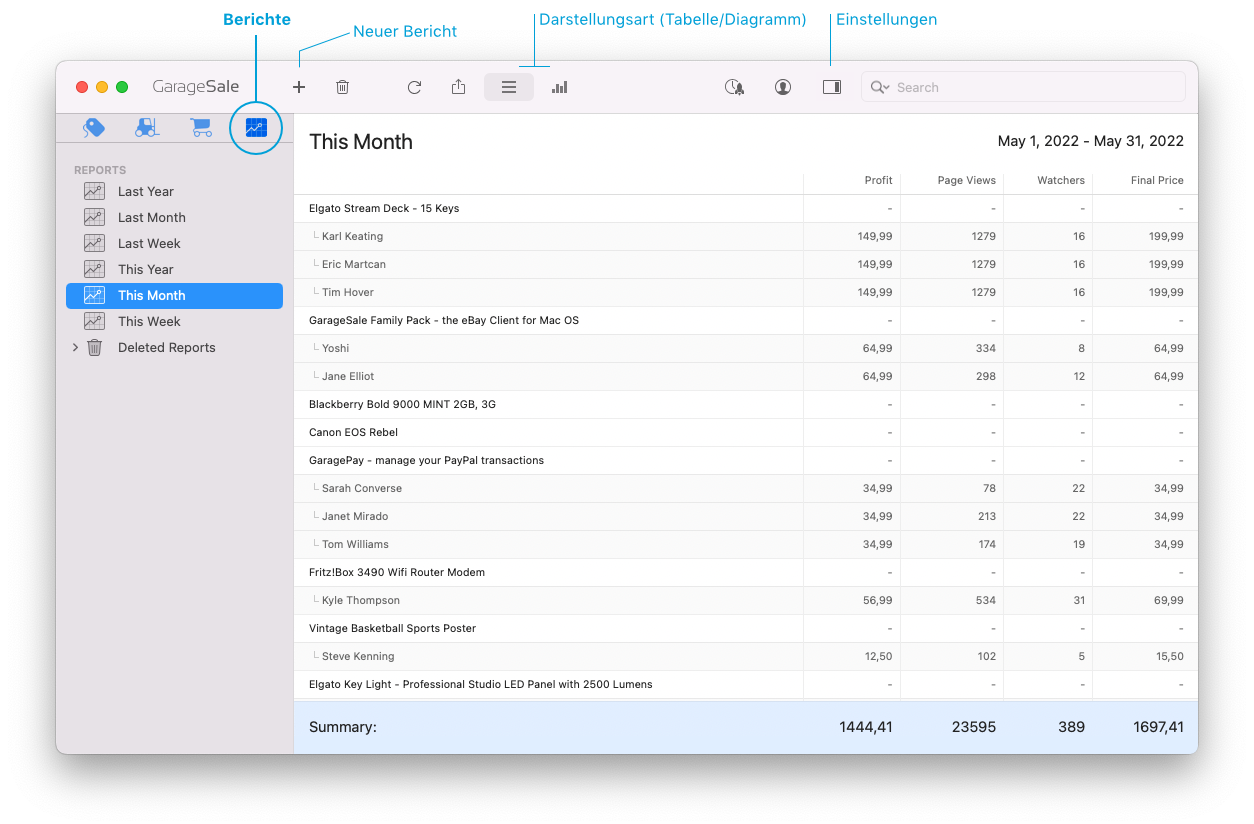Viewport: 1254px width, 824px height.
Task: Select the This Year report
Action: click(x=174, y=269)
